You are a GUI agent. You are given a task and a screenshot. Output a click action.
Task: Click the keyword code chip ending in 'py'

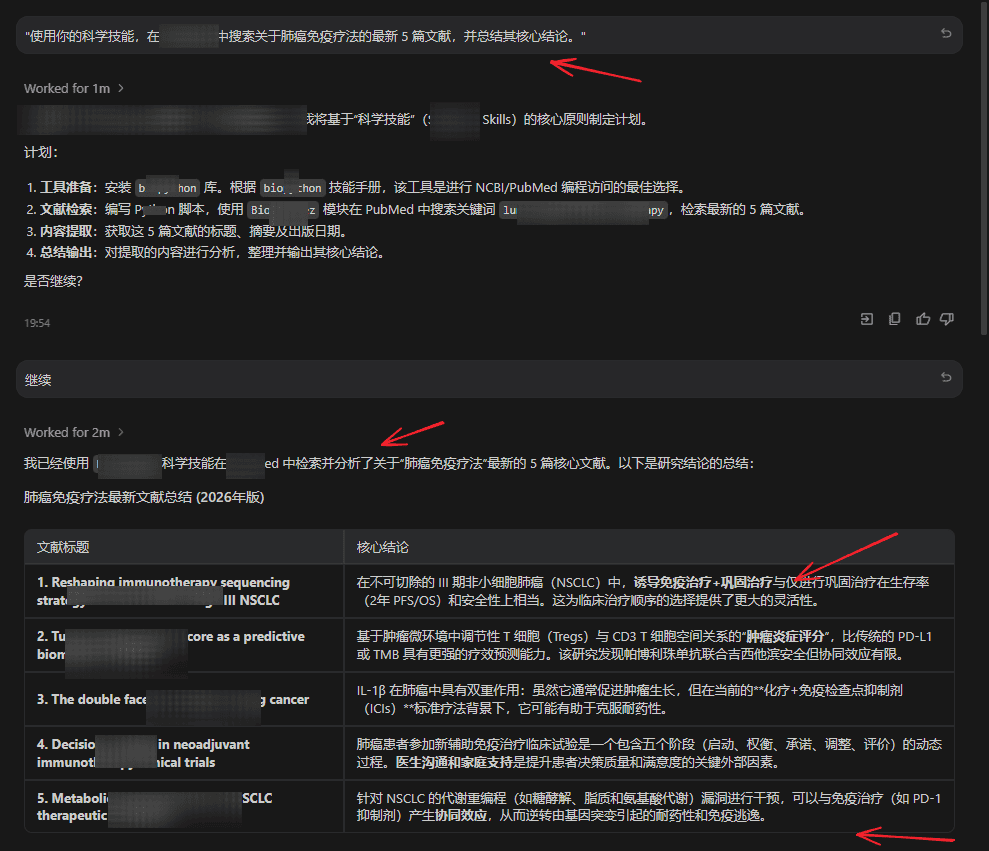583,209
